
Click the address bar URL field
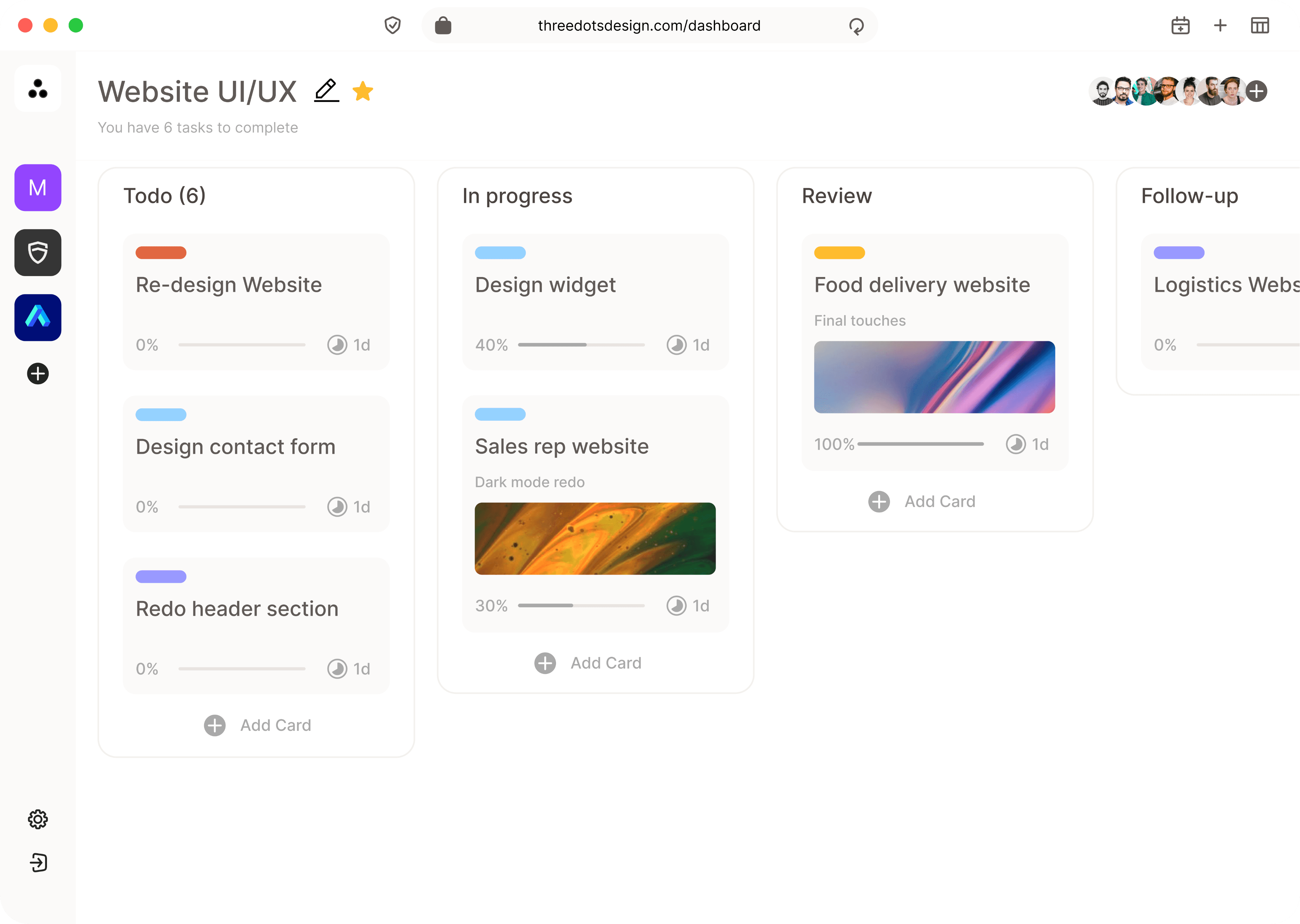649,26
